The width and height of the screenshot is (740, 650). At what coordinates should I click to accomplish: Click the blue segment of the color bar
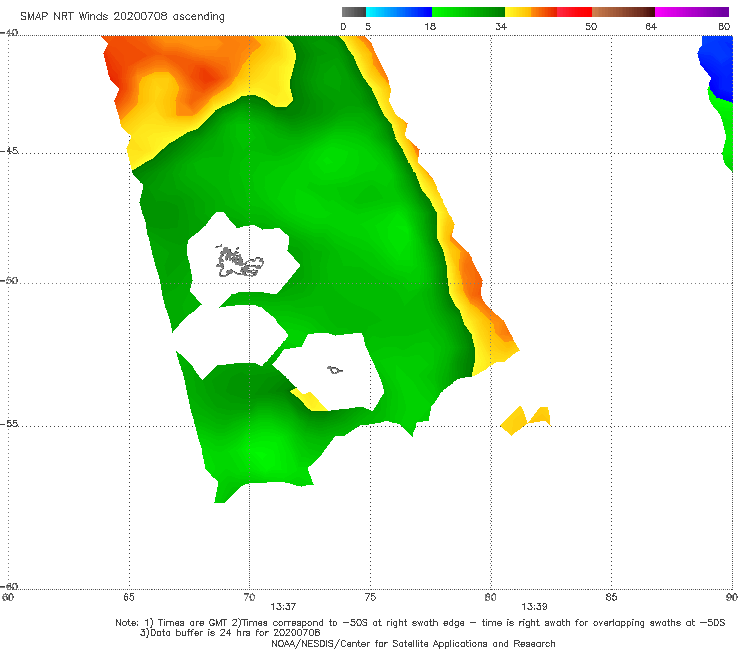[x=399, y=12]
